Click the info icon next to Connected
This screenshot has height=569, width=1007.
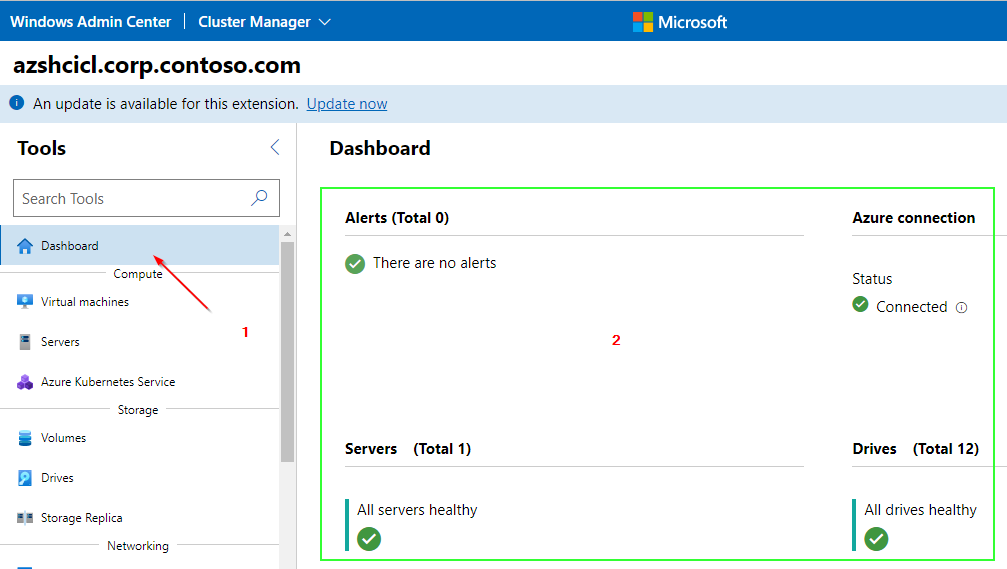tap(961, 308)
